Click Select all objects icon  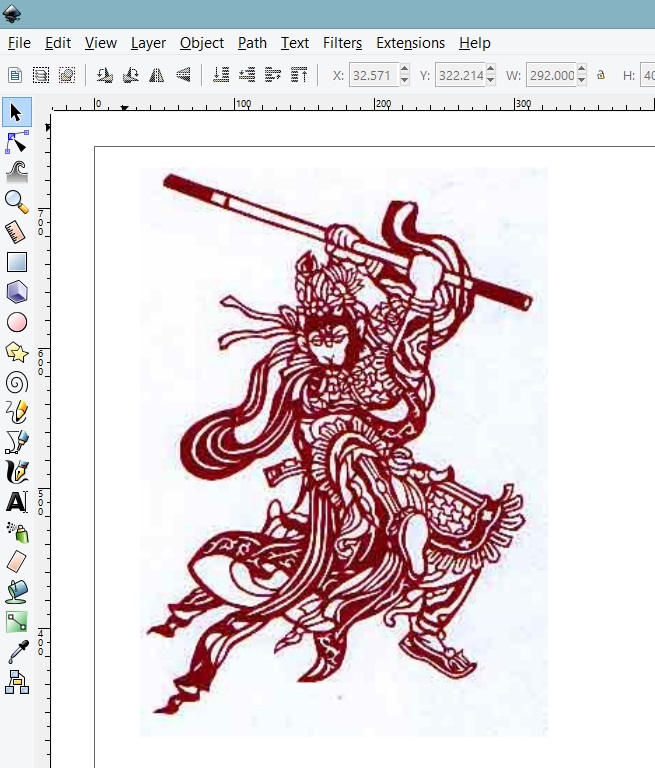(15, 75)
